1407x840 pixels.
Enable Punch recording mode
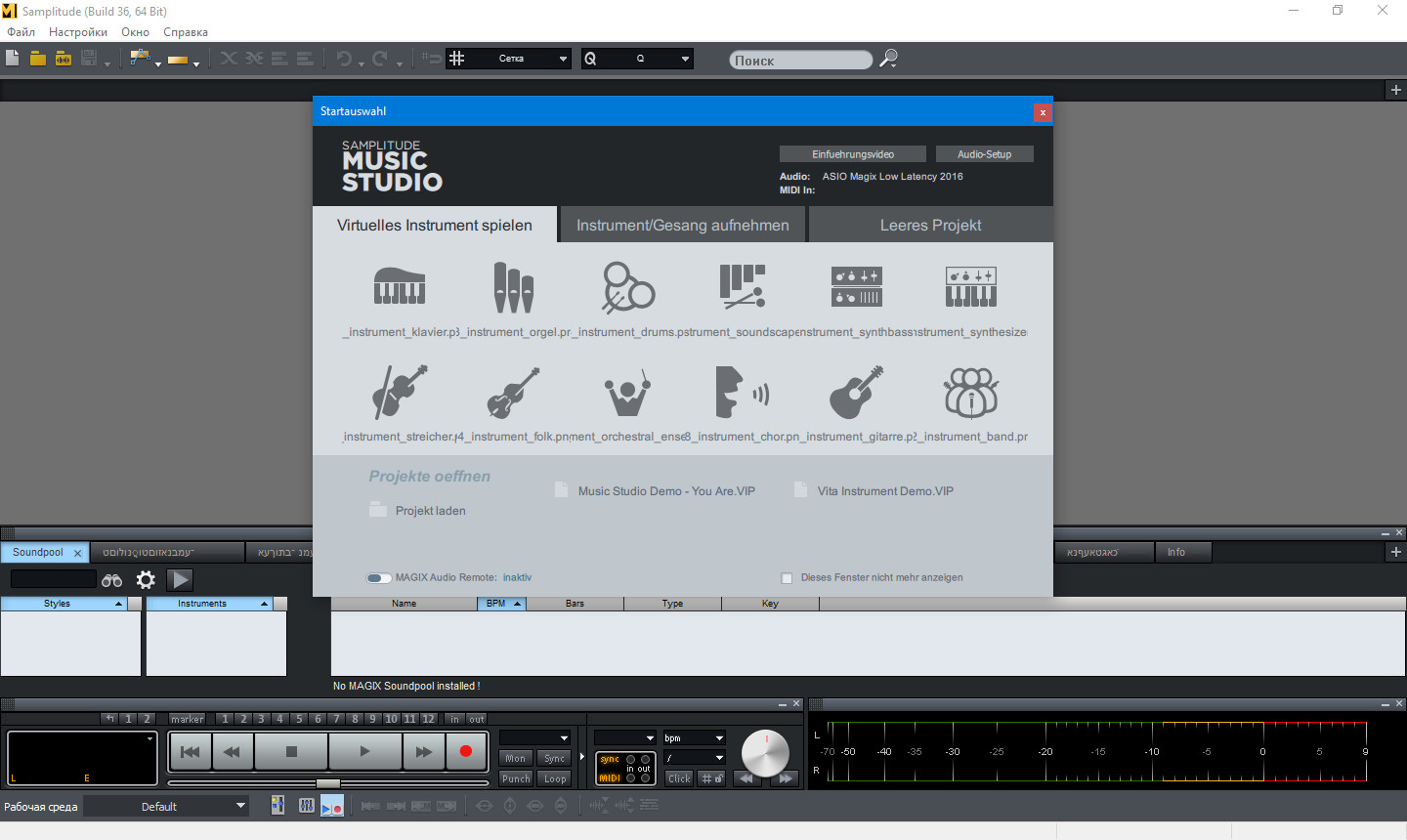pos(516,778)
